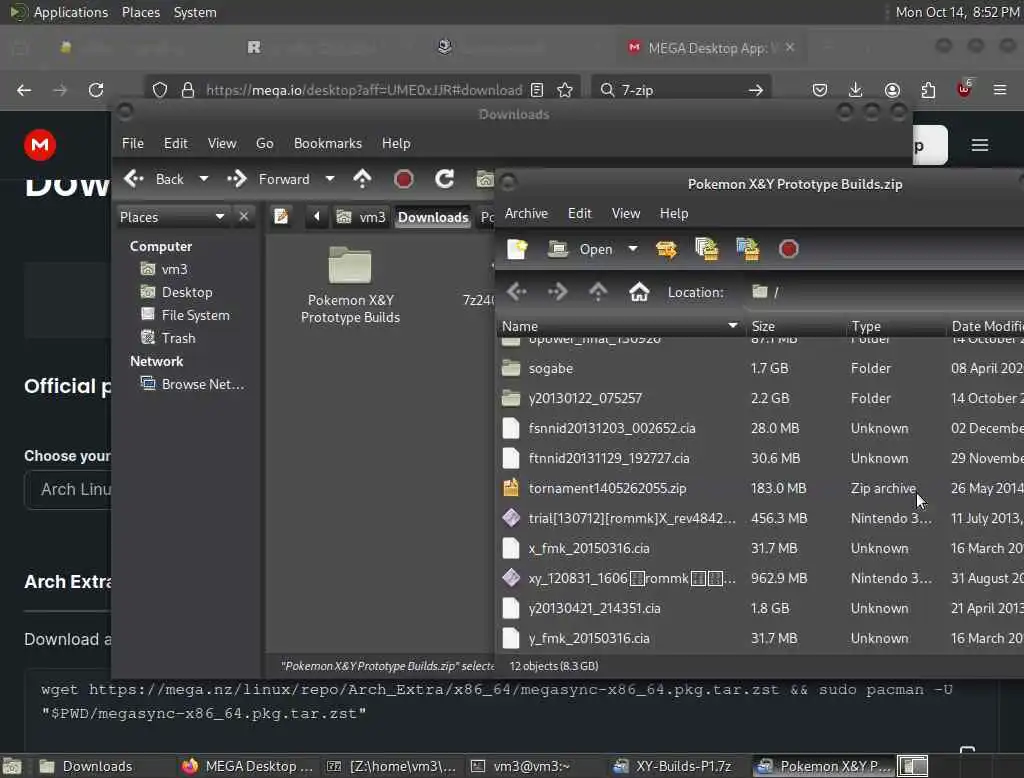Click the Firefox extensions puzzle icon
This screenshot has height=778, width=1024.
point(928,90)
